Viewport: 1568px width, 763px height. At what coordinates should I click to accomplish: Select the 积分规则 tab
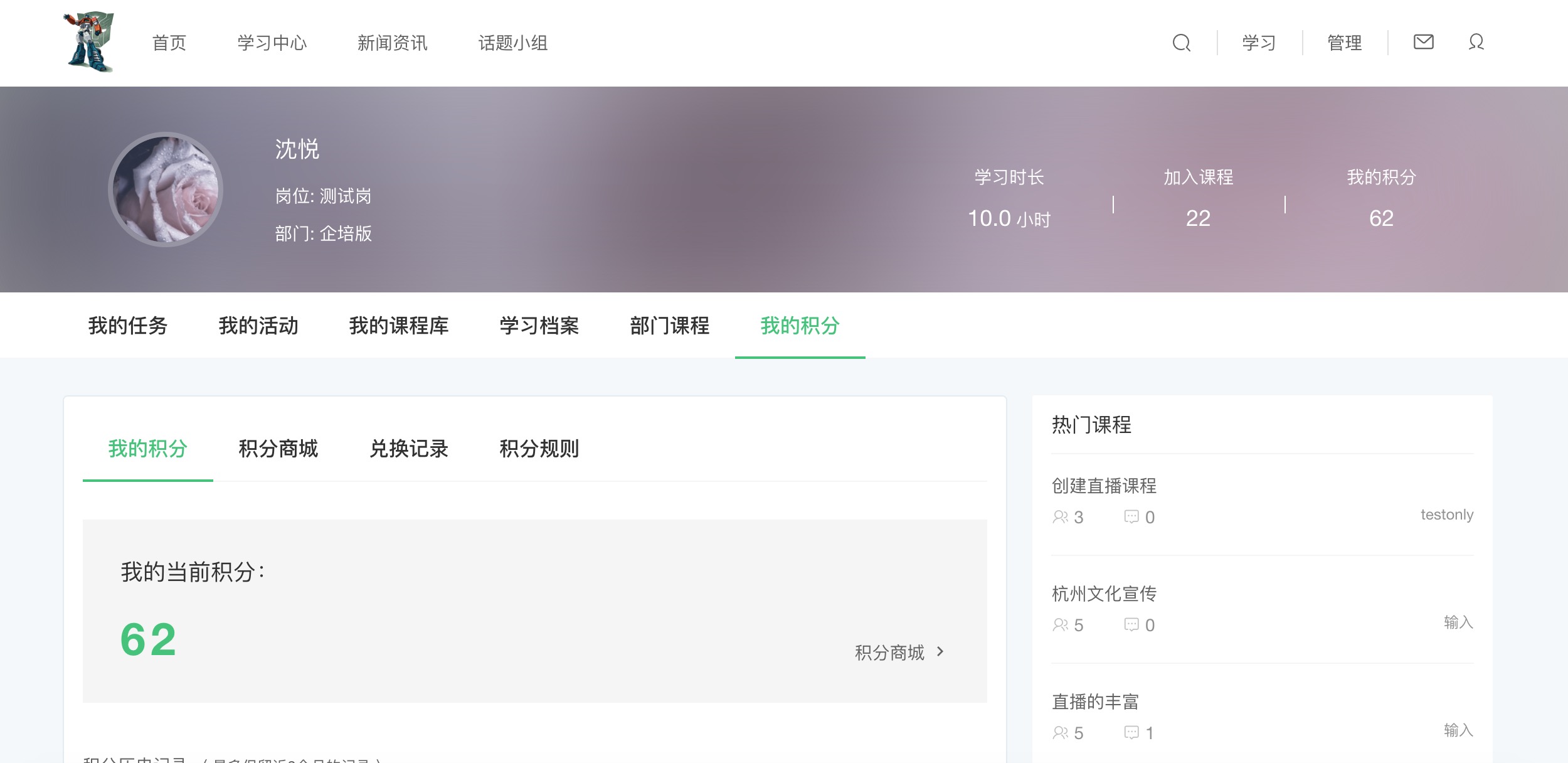[539, 449]
